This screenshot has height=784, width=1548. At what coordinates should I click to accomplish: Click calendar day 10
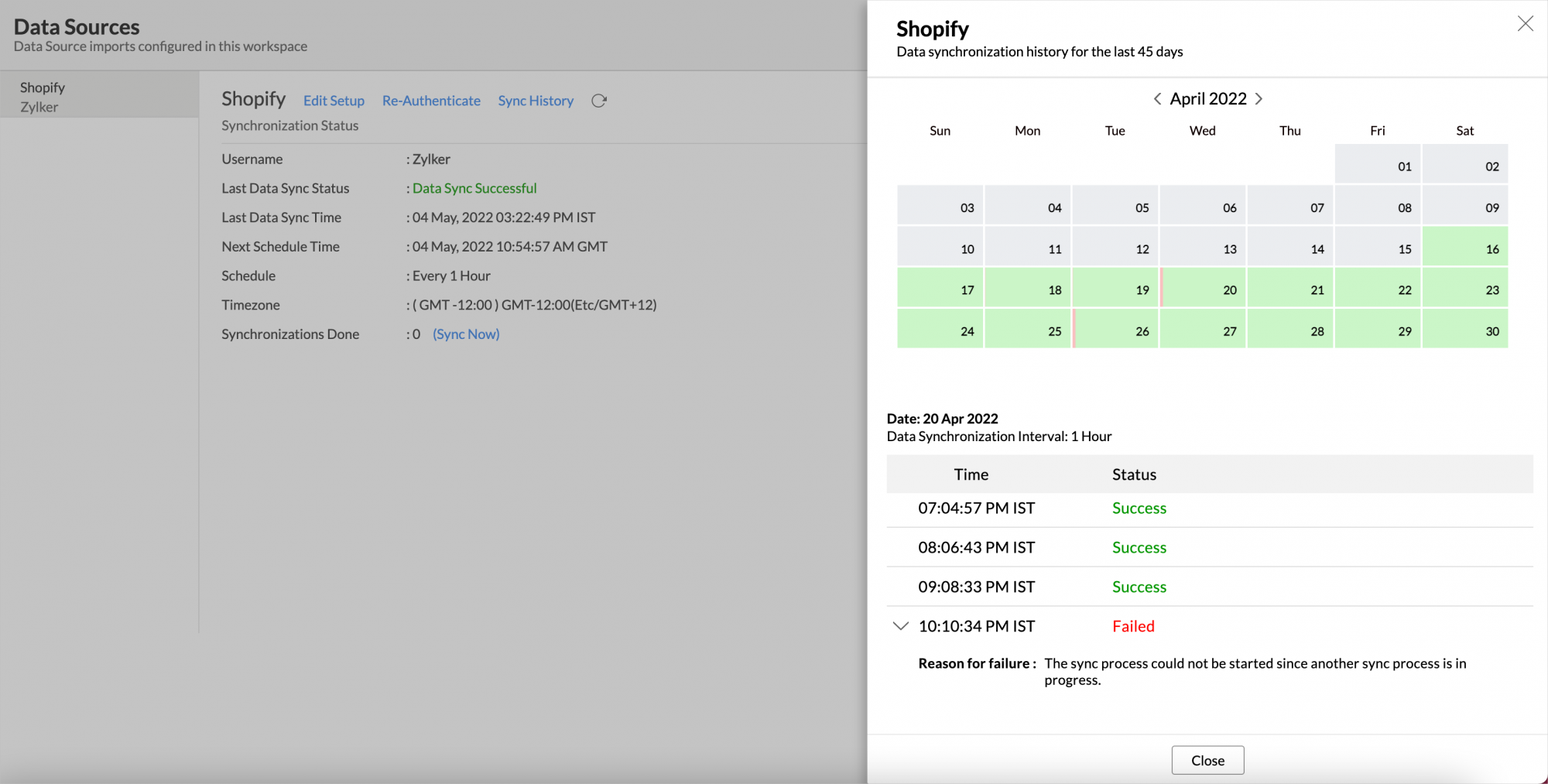coord(940,246)
